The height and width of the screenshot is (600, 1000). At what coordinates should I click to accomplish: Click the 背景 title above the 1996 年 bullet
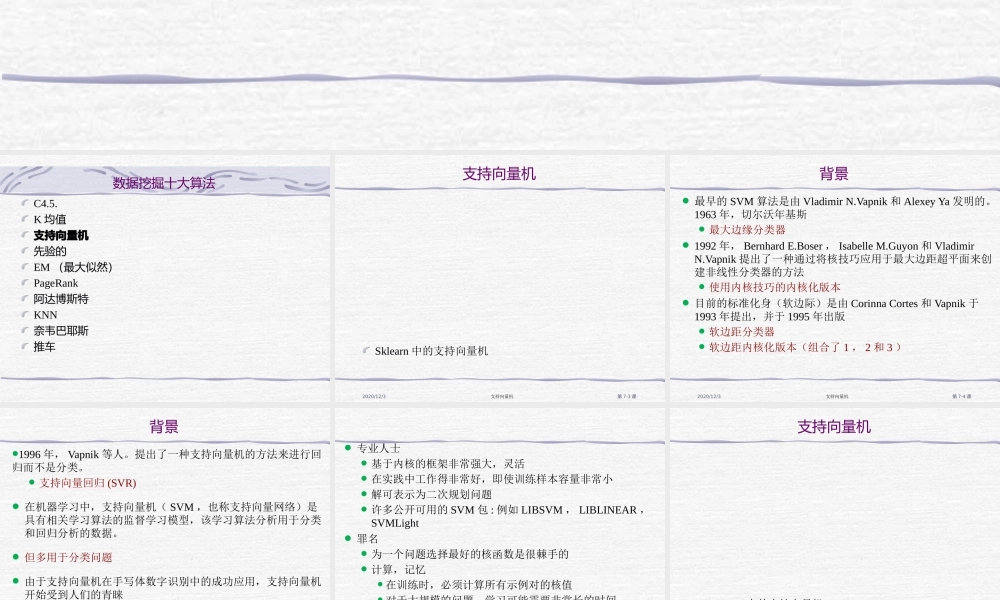[x=164, y=427]
